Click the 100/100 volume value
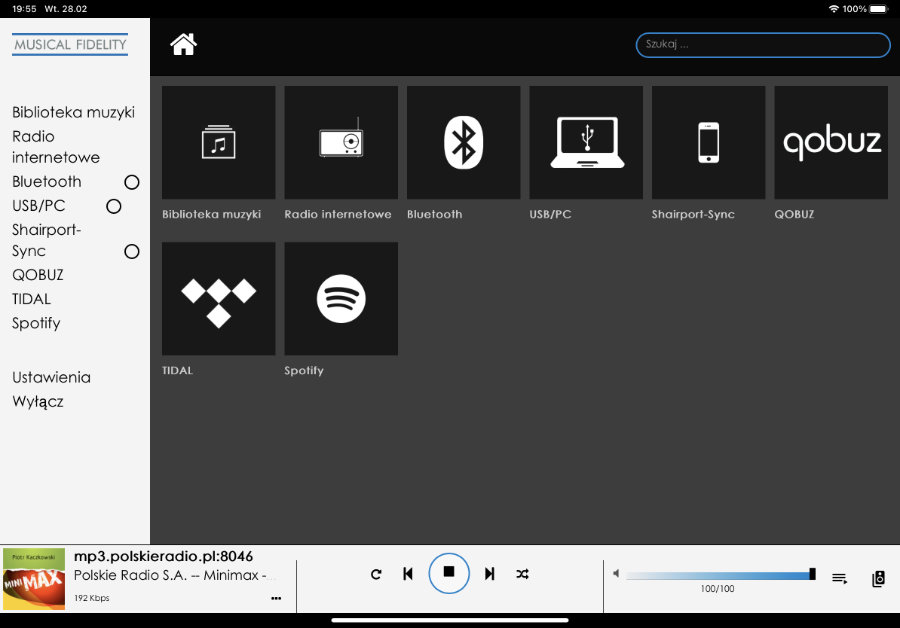This screenshot has height=628, width=900. click(x=717, y=589)
